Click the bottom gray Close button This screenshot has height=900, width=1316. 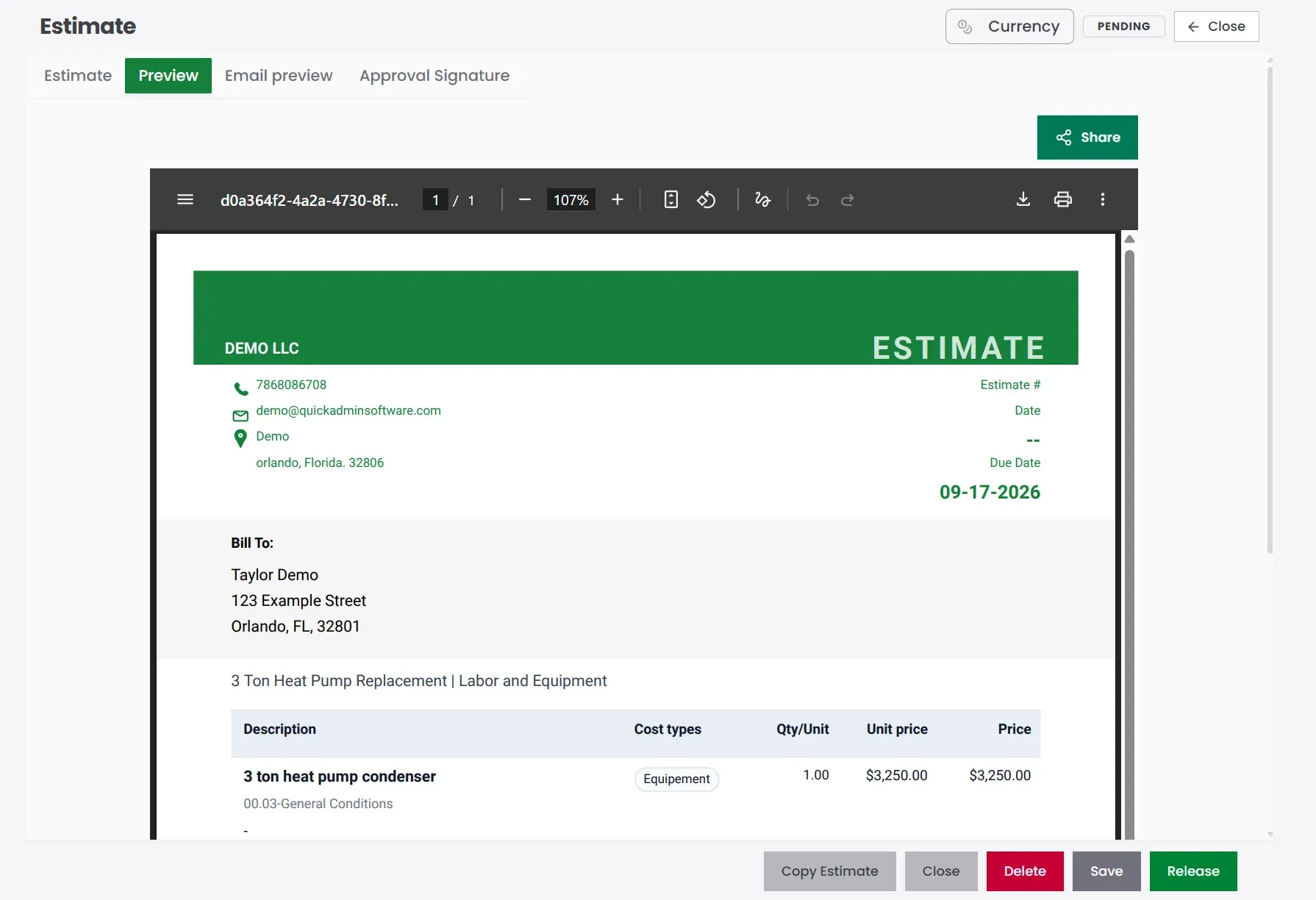tap(941, 871)
